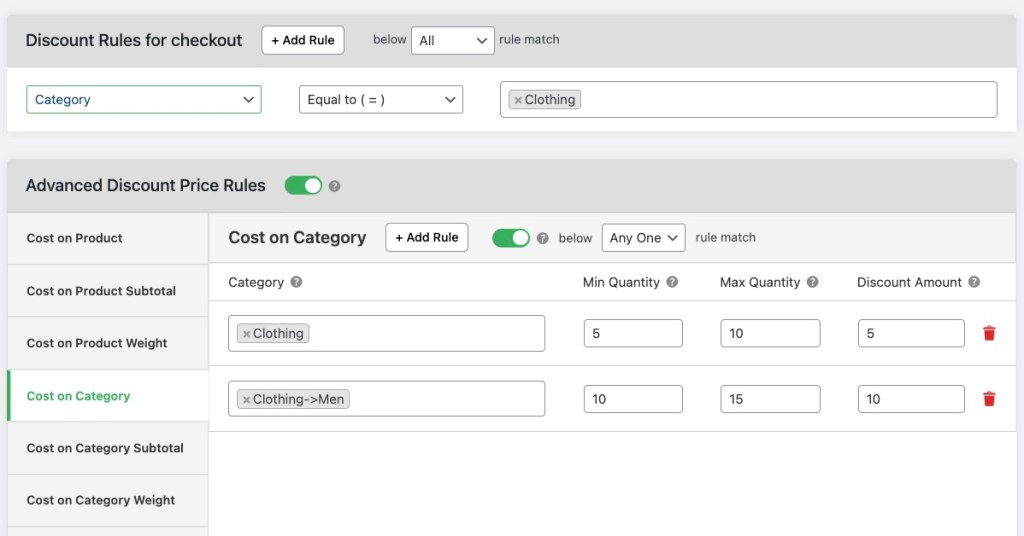This screenshot has height=536, width=1024.
Task: Add Rule under Cost on Category
Action: 427,238
